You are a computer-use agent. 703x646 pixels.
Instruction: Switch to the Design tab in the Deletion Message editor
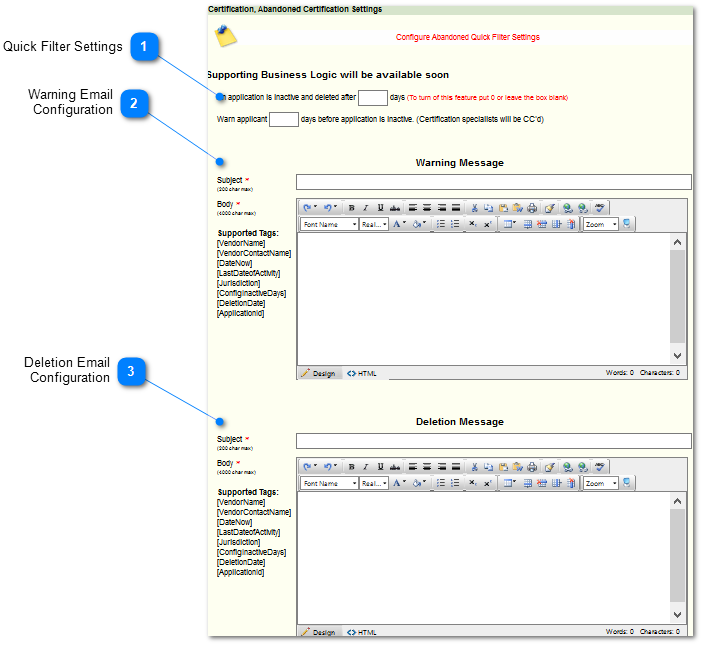tap(319, 632)
